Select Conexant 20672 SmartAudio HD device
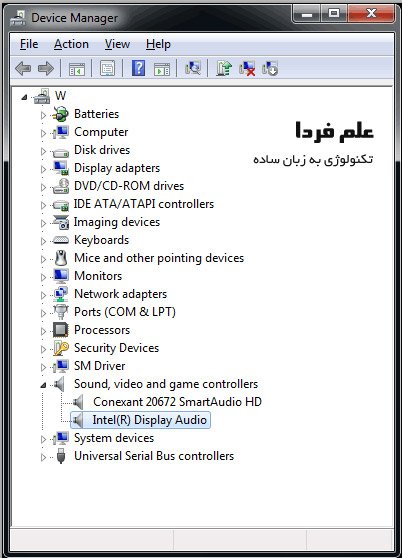Screen dimensions: 402x558 point(177,402)
